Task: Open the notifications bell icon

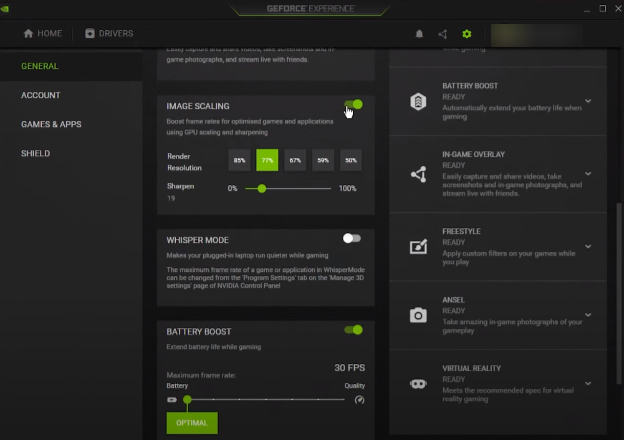Action: click(419, 34)
